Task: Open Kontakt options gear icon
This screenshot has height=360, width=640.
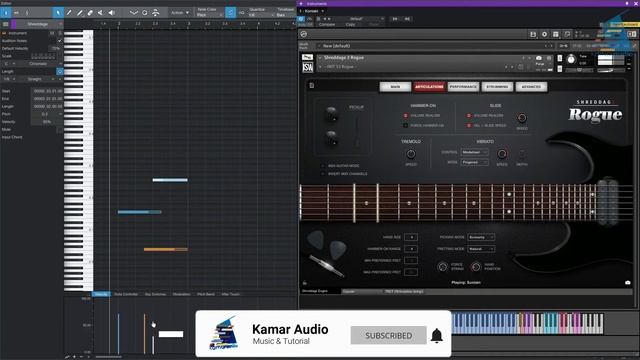Action: point(544,34)
